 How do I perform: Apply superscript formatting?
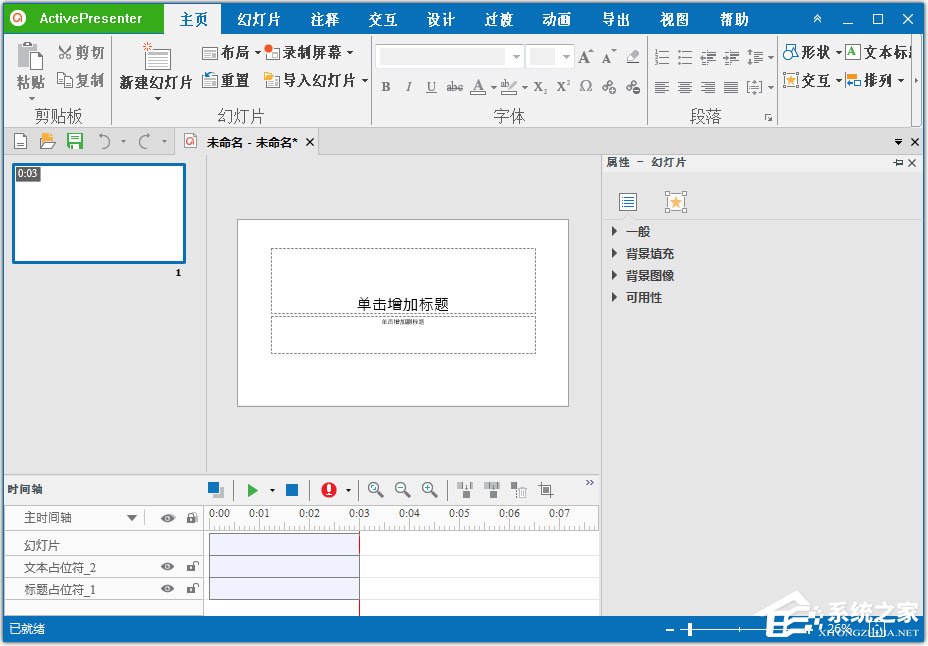click(563, 87)
